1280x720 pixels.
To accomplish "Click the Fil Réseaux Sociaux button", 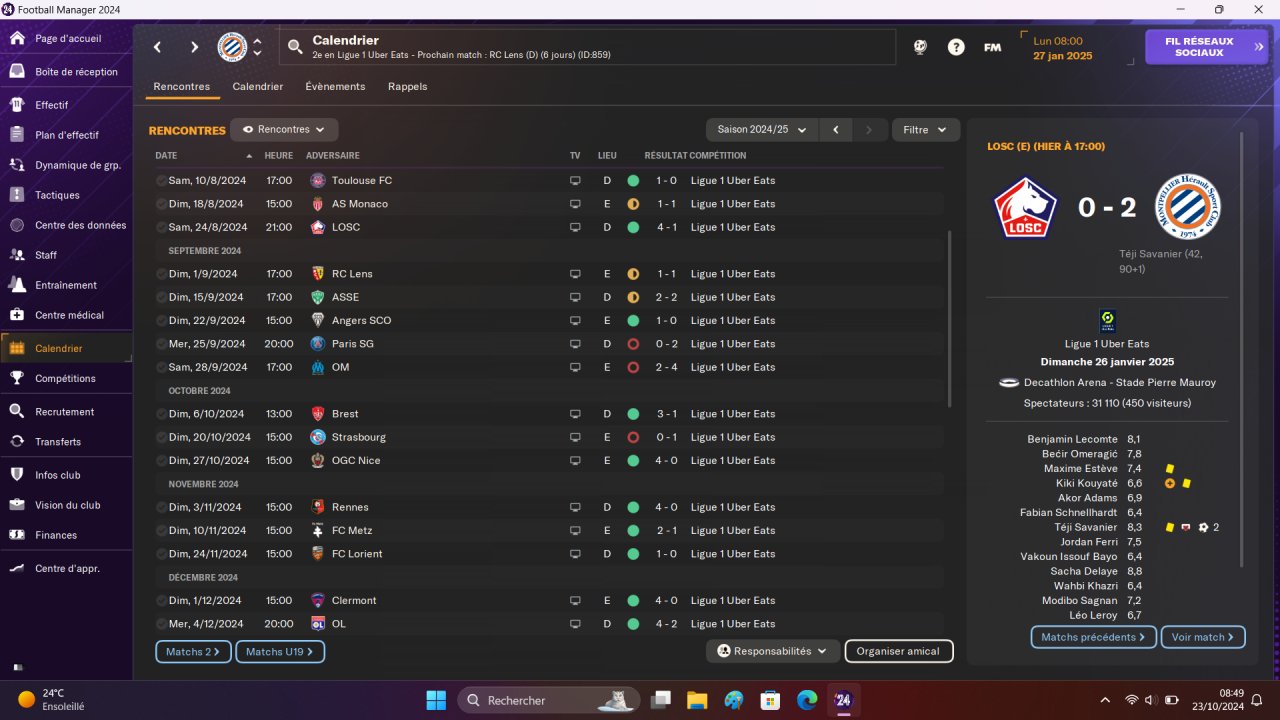I will coord(1206,47).
